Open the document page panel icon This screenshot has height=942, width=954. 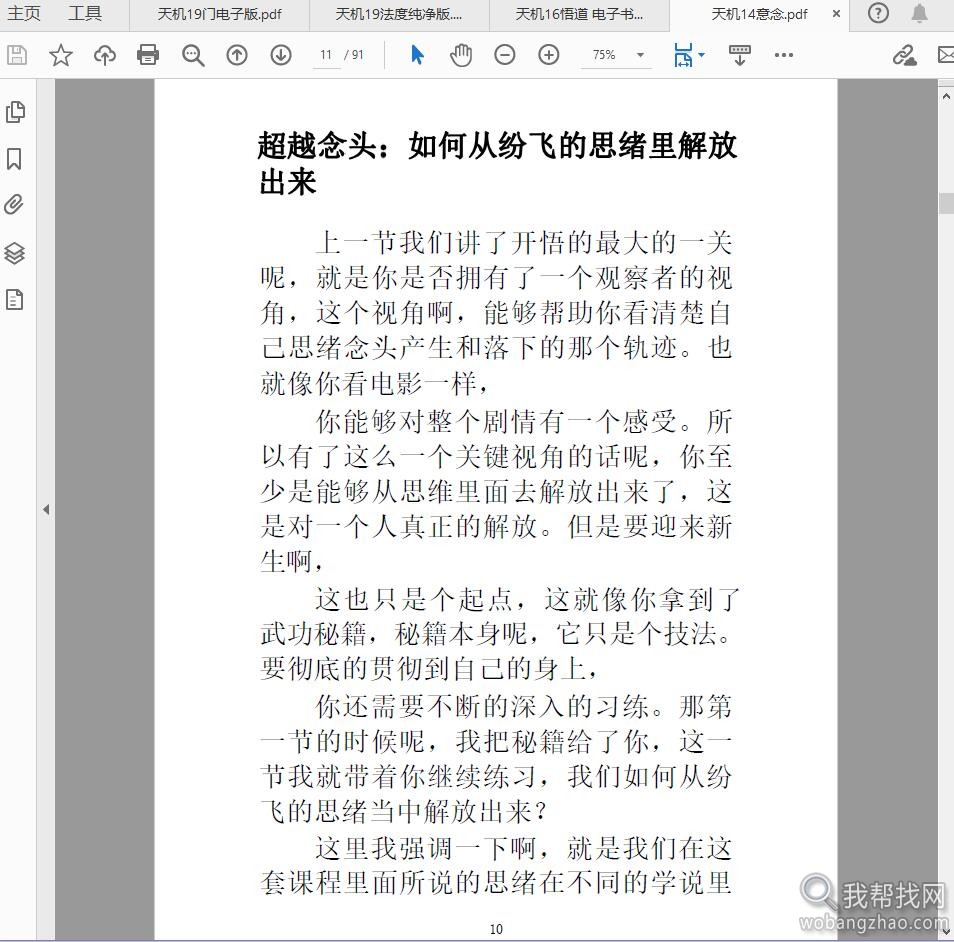14,299
